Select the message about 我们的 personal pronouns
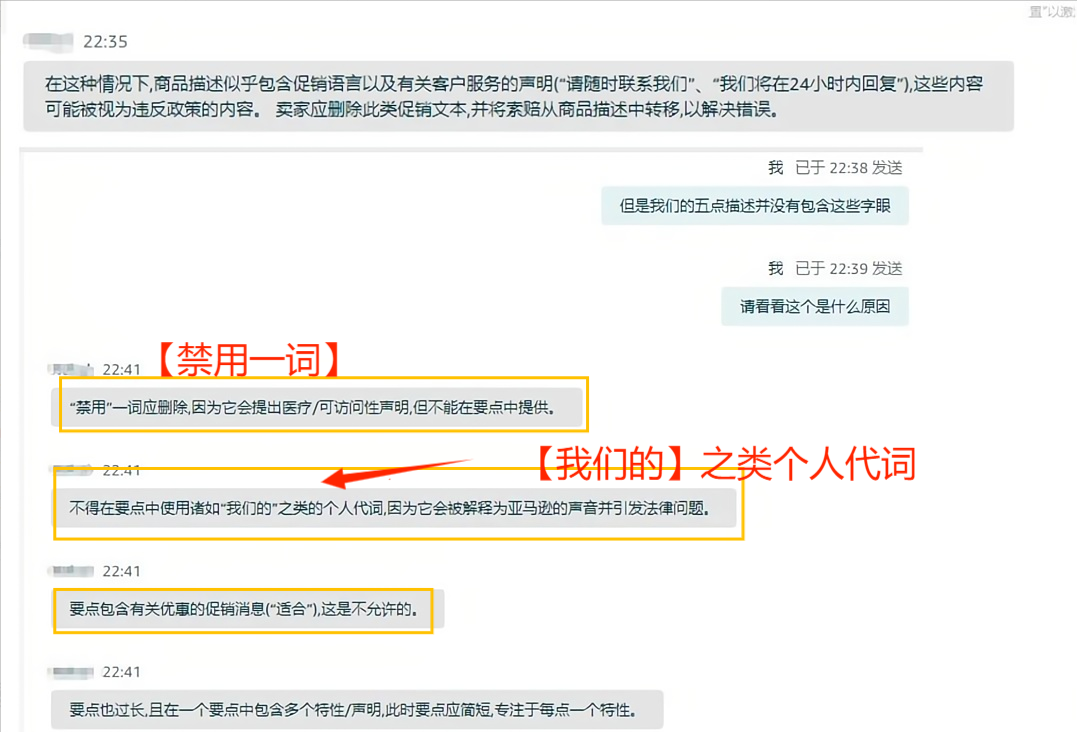This screenshot has height=732, width=1077. tap(395, 508)
